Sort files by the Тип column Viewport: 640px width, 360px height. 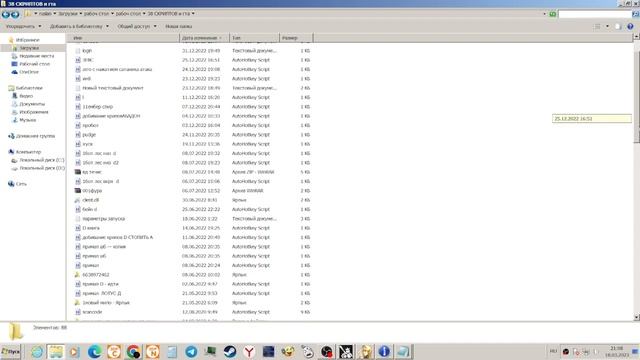(x=255, y=38)
